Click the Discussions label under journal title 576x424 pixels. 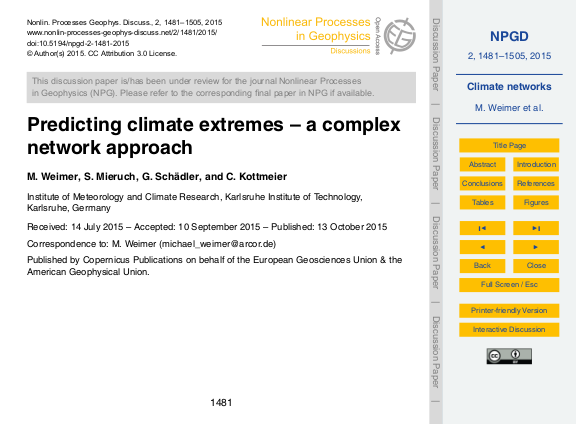pyautogui.click(x=350, y=51)
